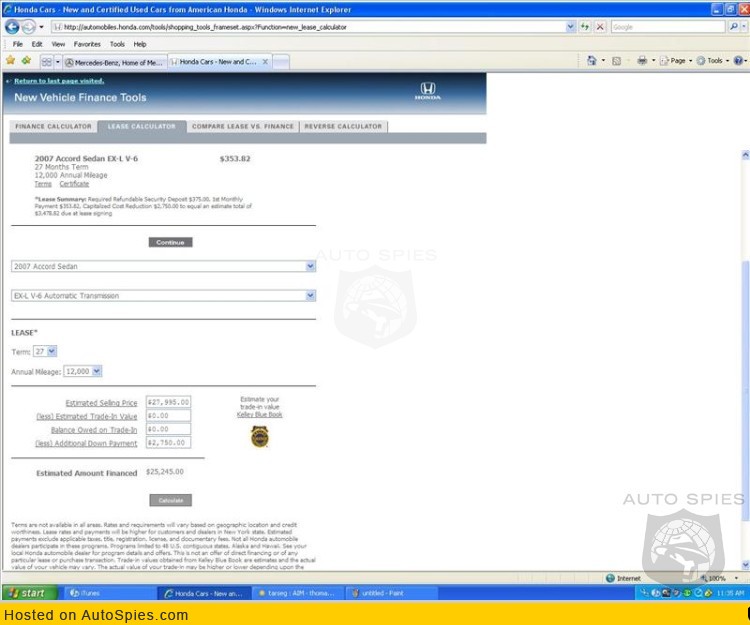Image resolution: width=750 pixels, height=625 pixels.
Task: Edit the Additional Down Payment field
Action: tap(168, 442)
